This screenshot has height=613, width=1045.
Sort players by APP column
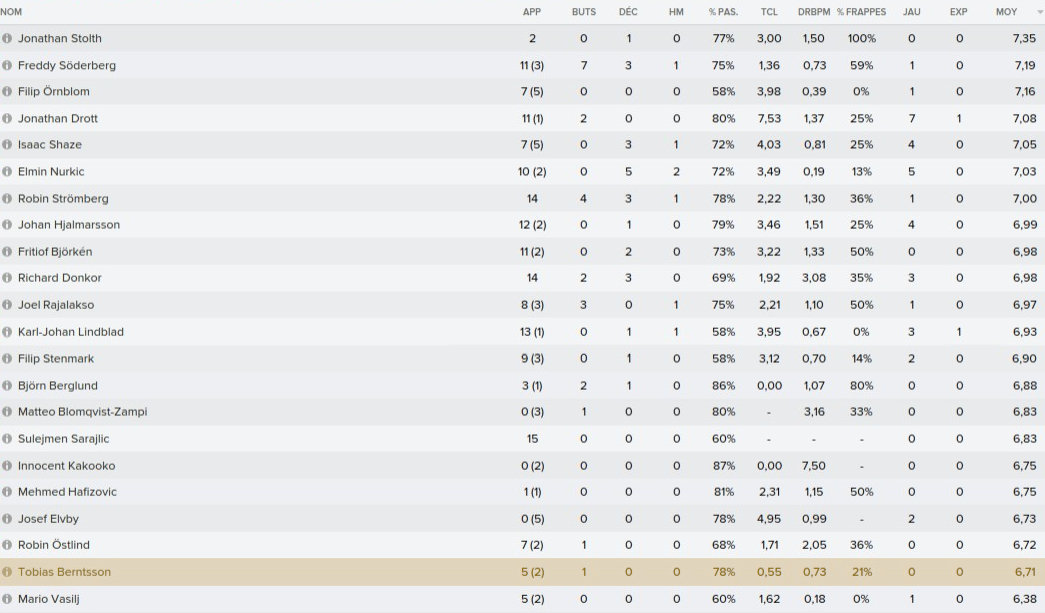[532, 12]
